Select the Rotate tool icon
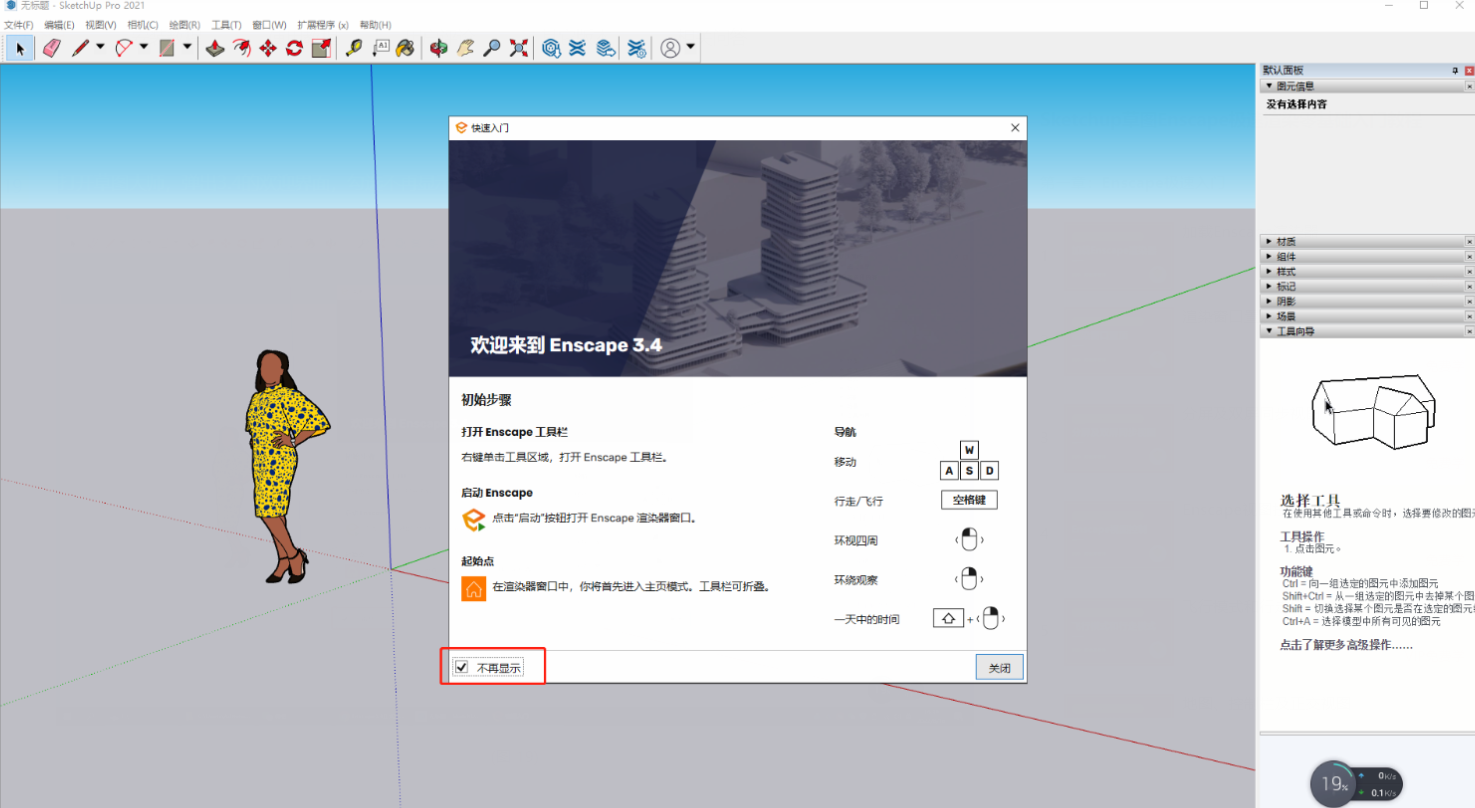Image resolution: width=1475 pixels, height=808 pixels. click(294, 48)
